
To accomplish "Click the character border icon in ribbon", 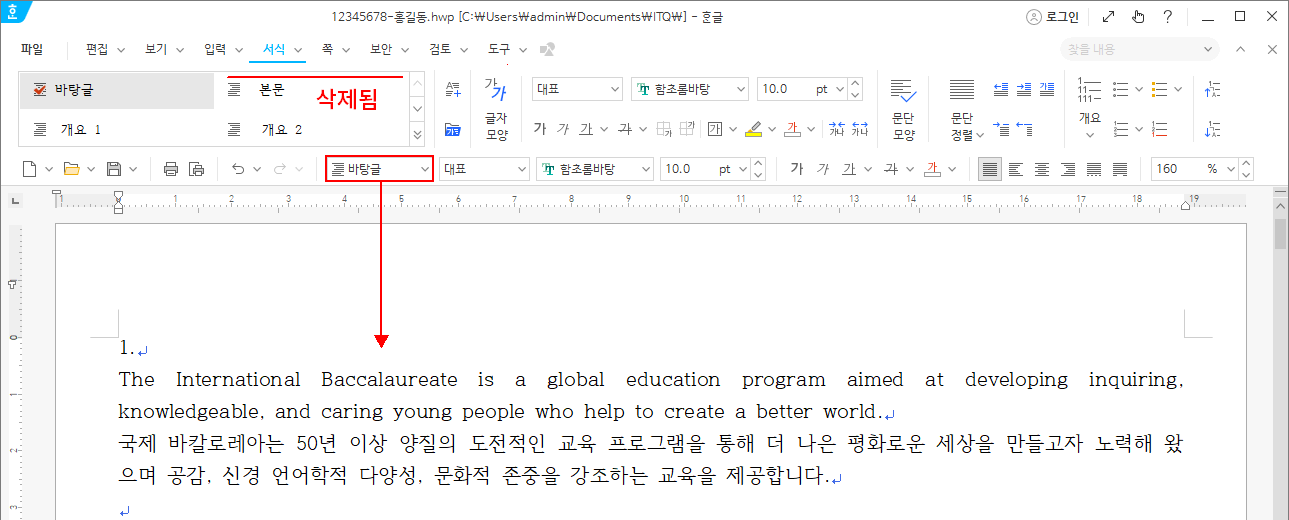I will coord(715,129).
